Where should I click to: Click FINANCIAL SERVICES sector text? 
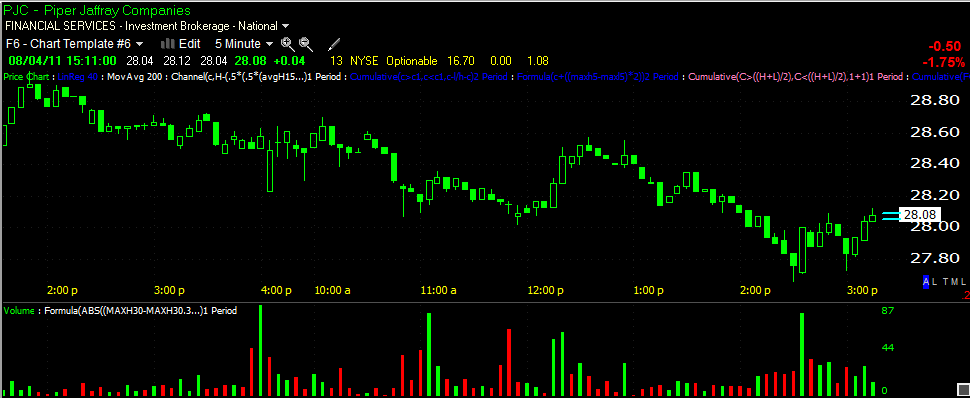click(x=61, y=26)
